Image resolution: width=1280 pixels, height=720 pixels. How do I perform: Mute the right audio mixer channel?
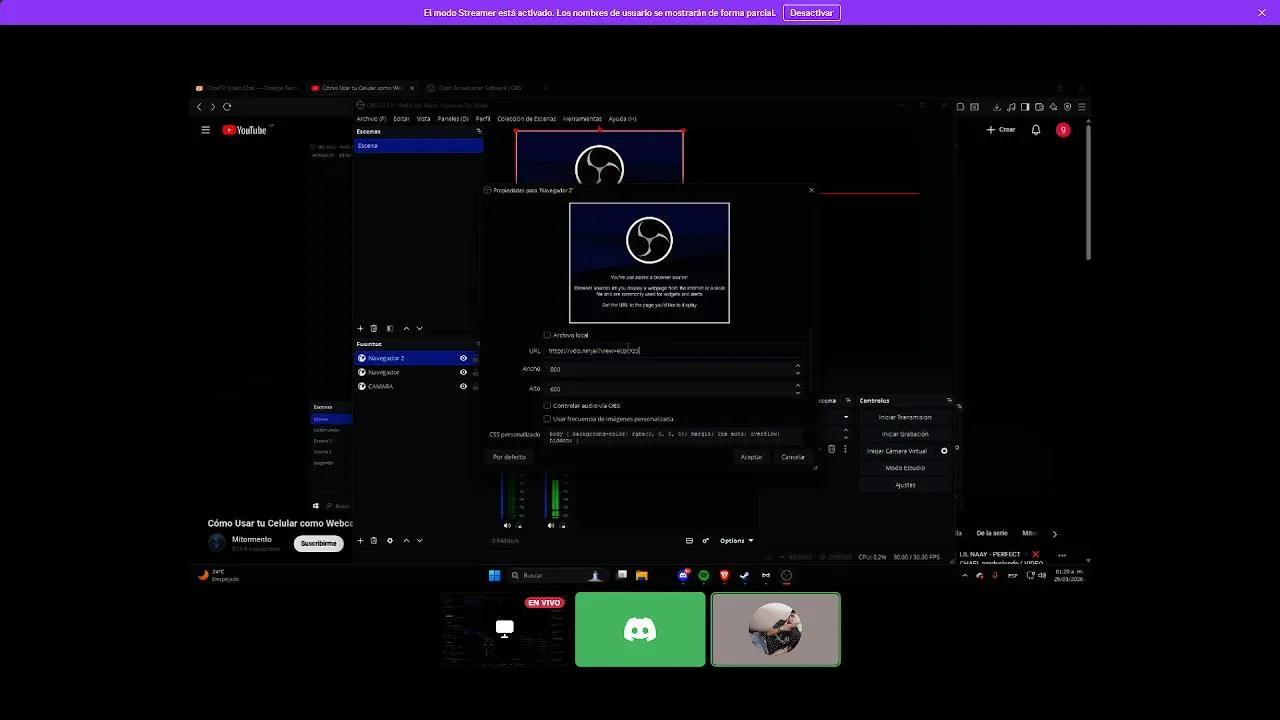551,525
